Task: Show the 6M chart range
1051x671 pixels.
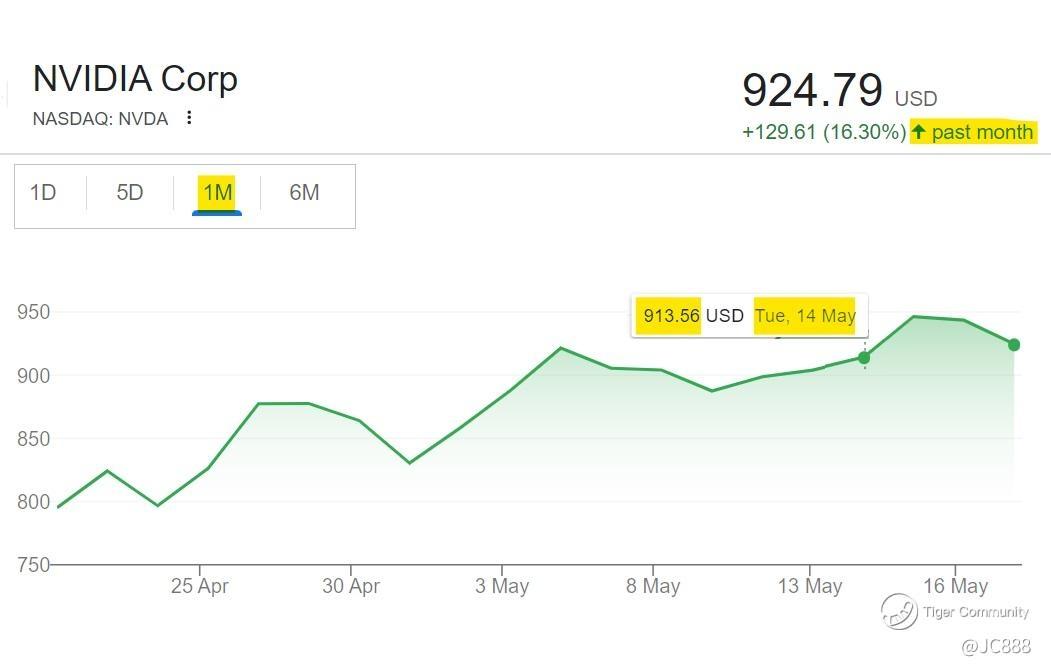Action: tap(304, 193)
